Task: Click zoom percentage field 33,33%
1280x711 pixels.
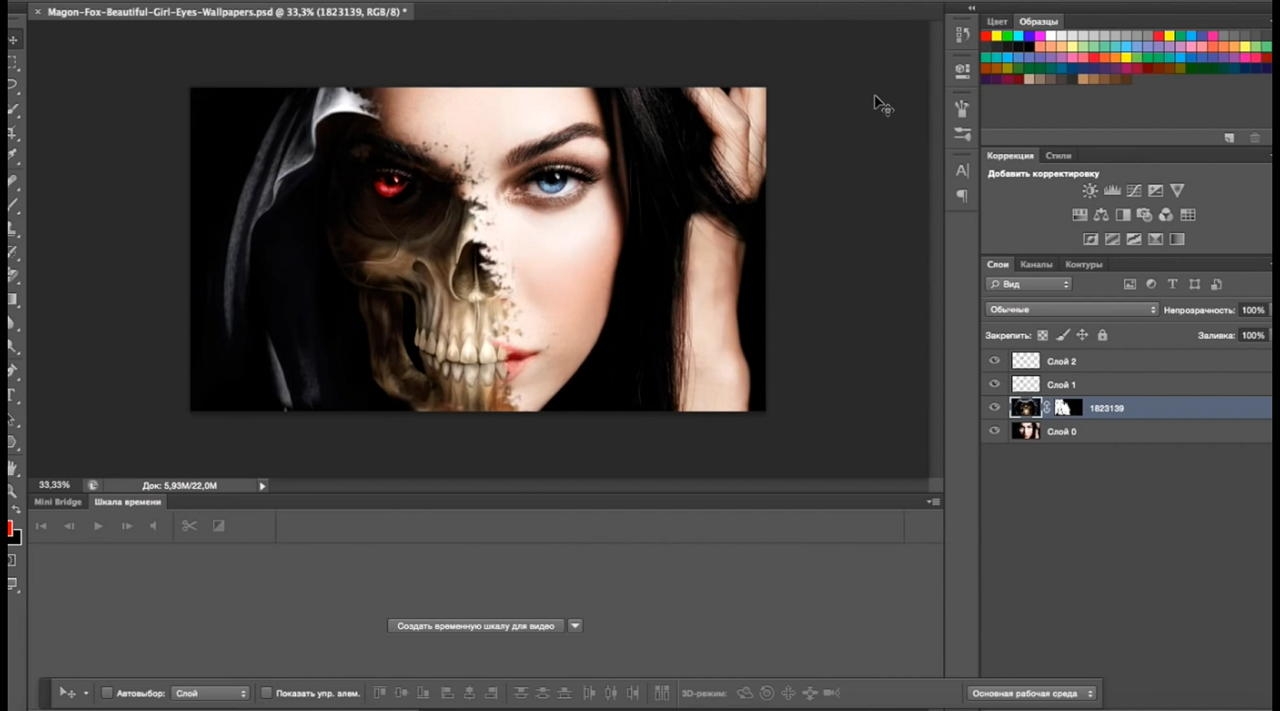Action: pos(55,486)
